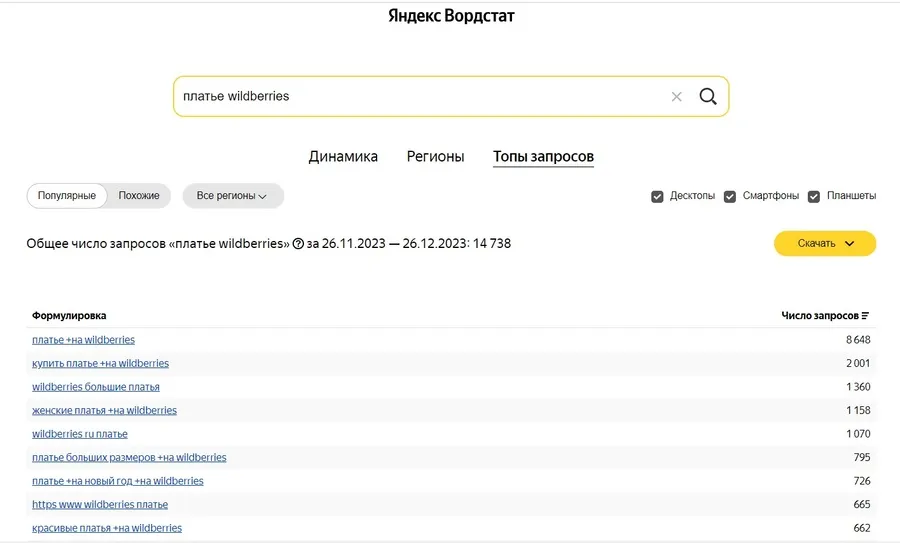
Task: Open the Все регионы dropdown
Action: [x=232, y=196]
